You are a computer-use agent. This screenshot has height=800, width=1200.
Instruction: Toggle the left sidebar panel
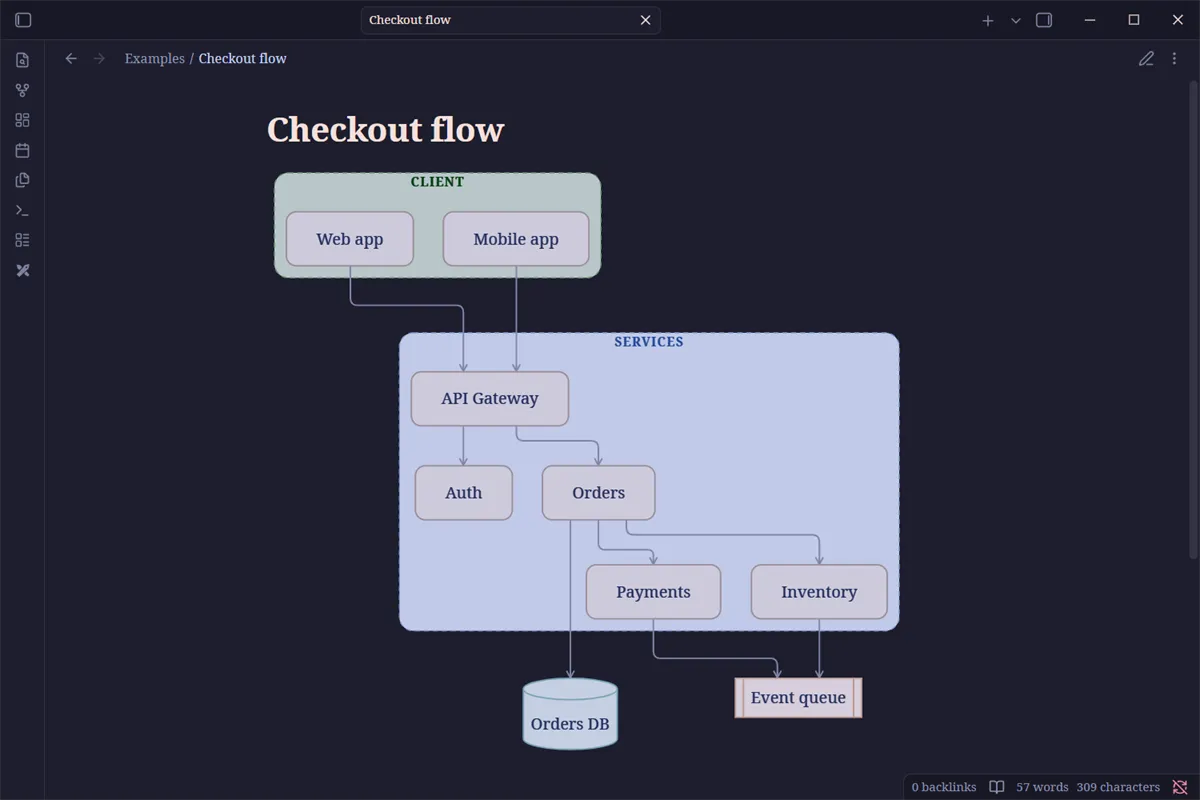pos(23,20)
